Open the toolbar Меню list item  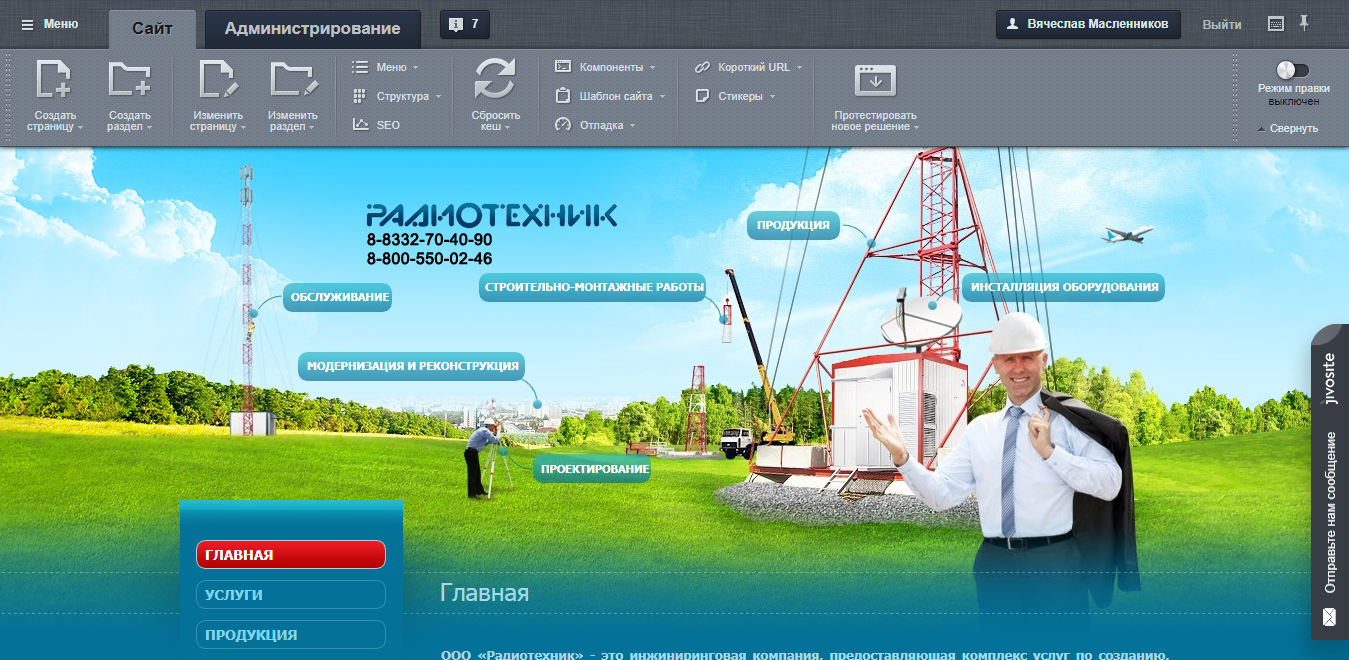point(385,67)
